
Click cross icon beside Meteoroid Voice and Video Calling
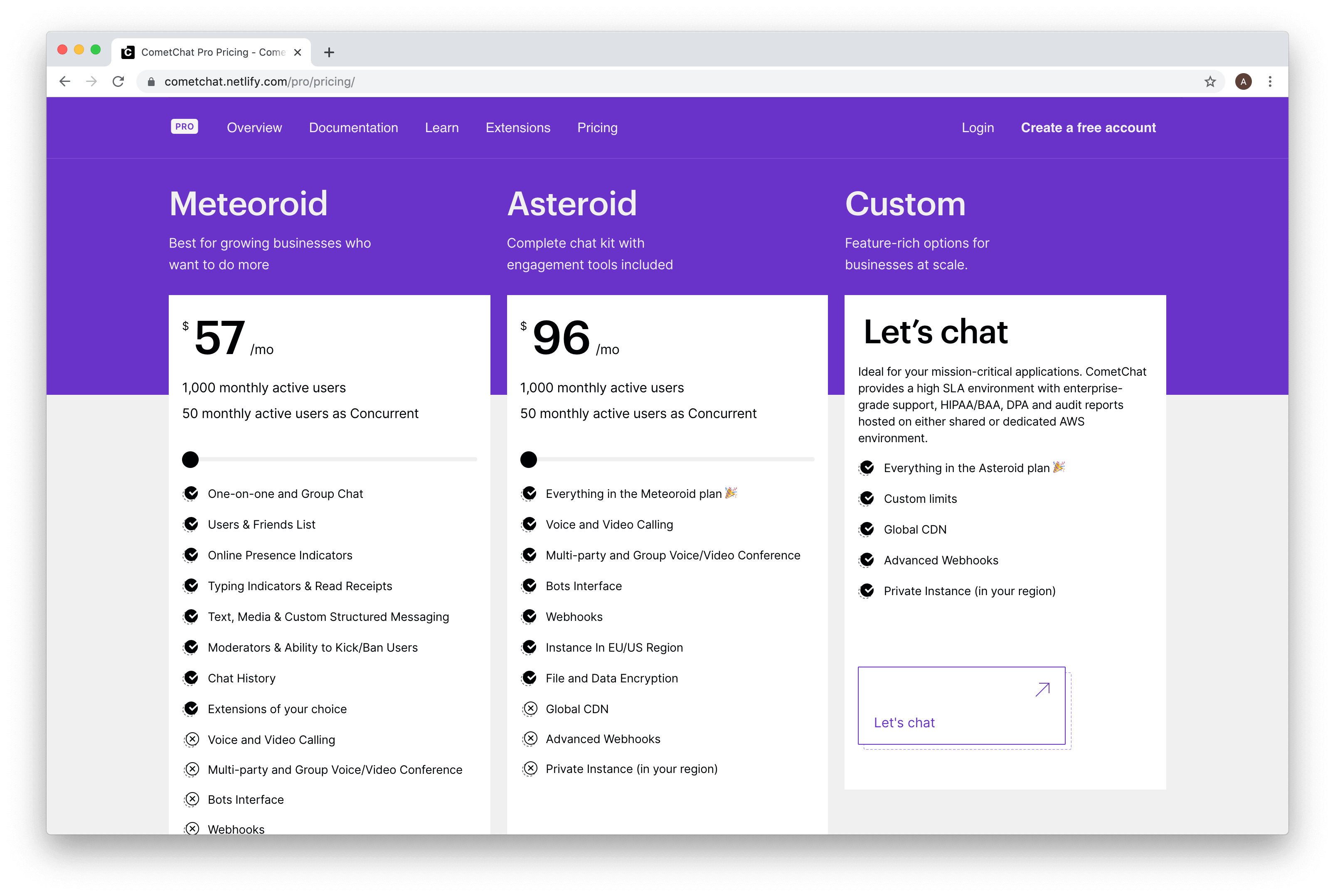point(192,739)
